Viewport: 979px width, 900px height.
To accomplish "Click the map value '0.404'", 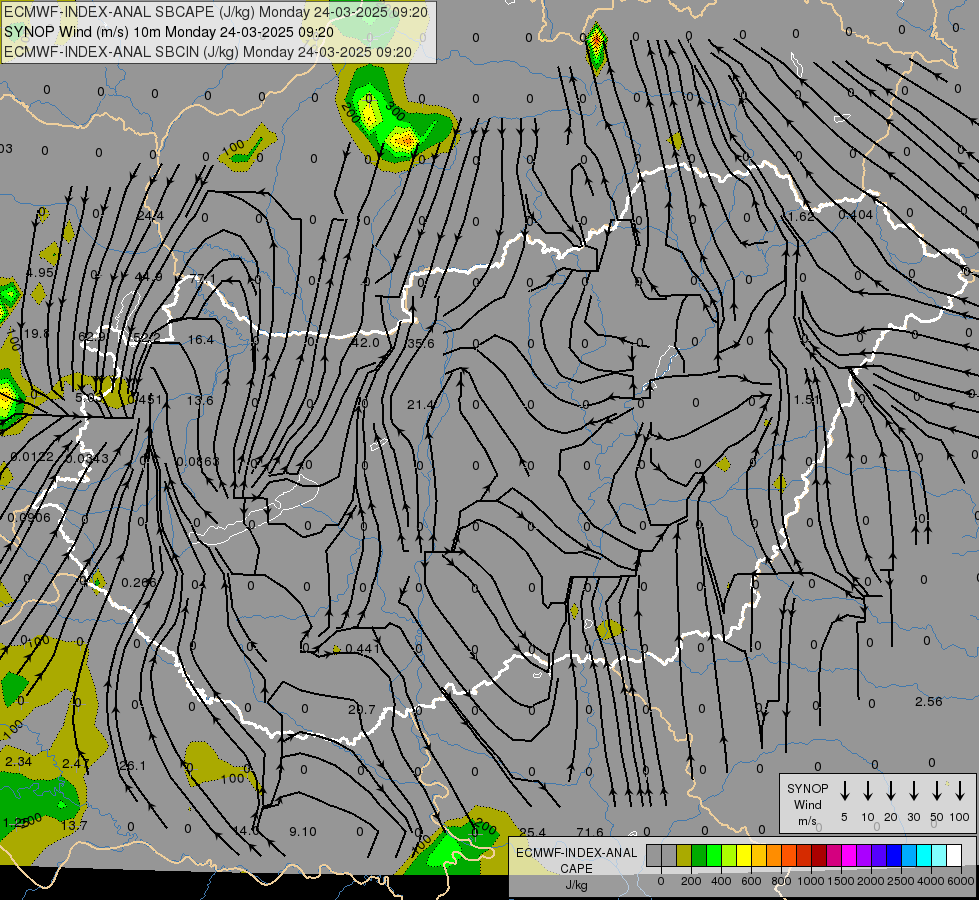I will tap(855, 215).
